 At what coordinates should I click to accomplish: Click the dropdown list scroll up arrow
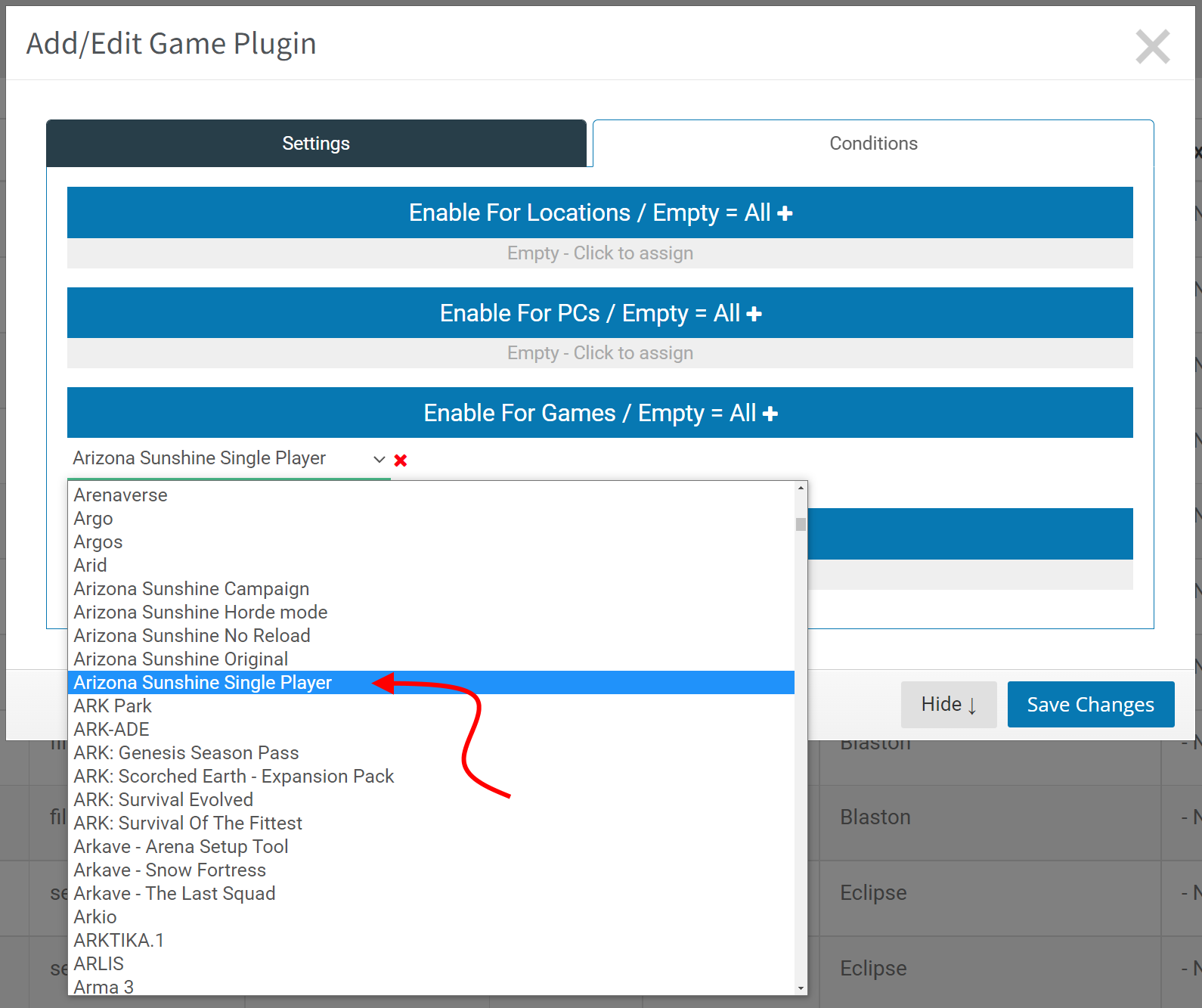point(801,488)
